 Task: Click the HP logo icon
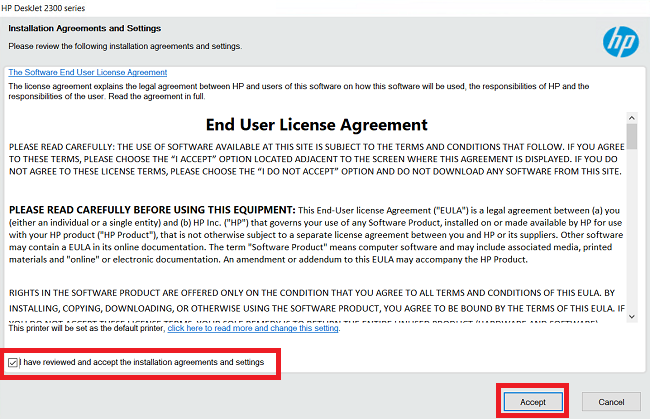(621, 42)
